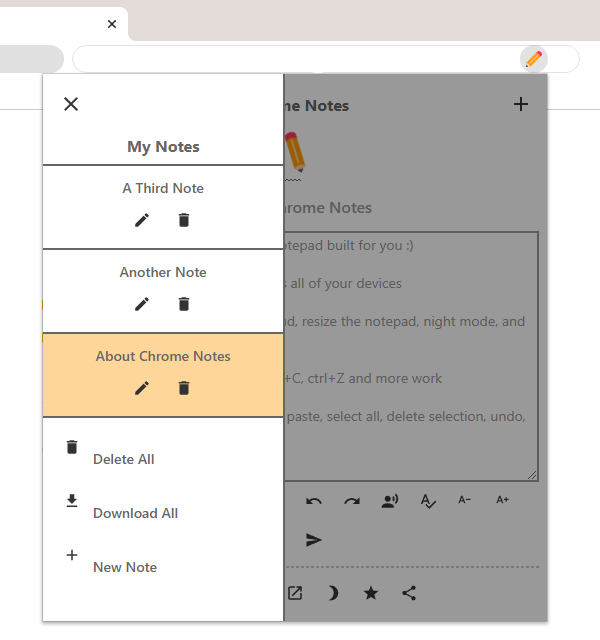Click the plus icon to add note
Image resolution: width=600 pixels, height=640 pixels.
click(x=520, y=104)
